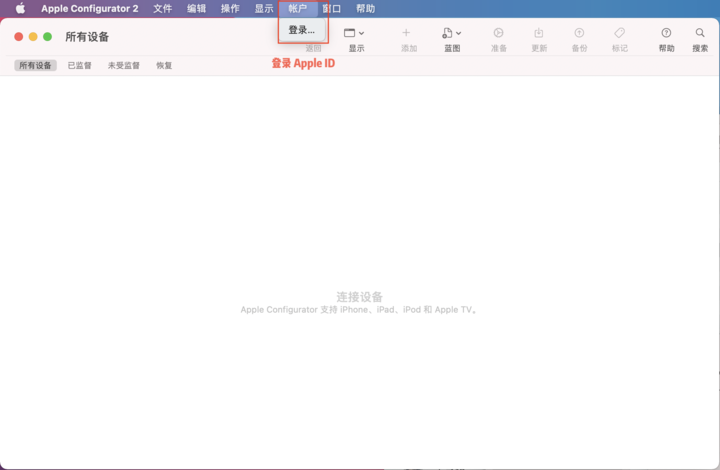Open the 窗口 menu
The image size is (720, 470).
332,8
